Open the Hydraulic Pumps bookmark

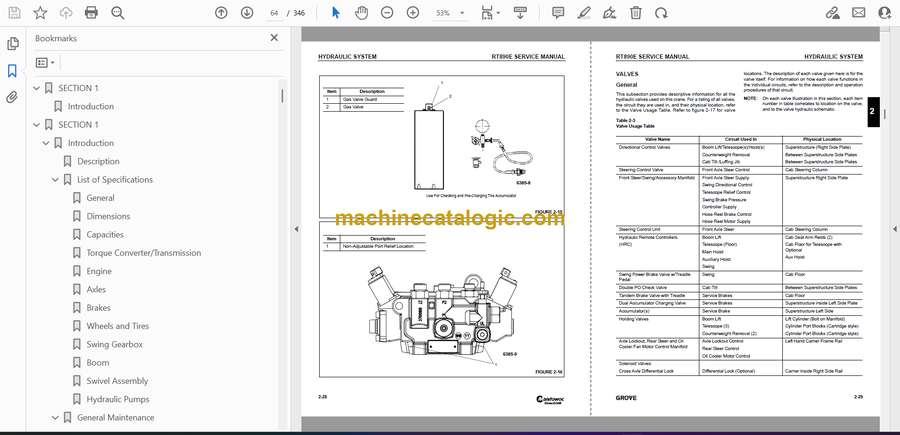(x=120, y=399)
